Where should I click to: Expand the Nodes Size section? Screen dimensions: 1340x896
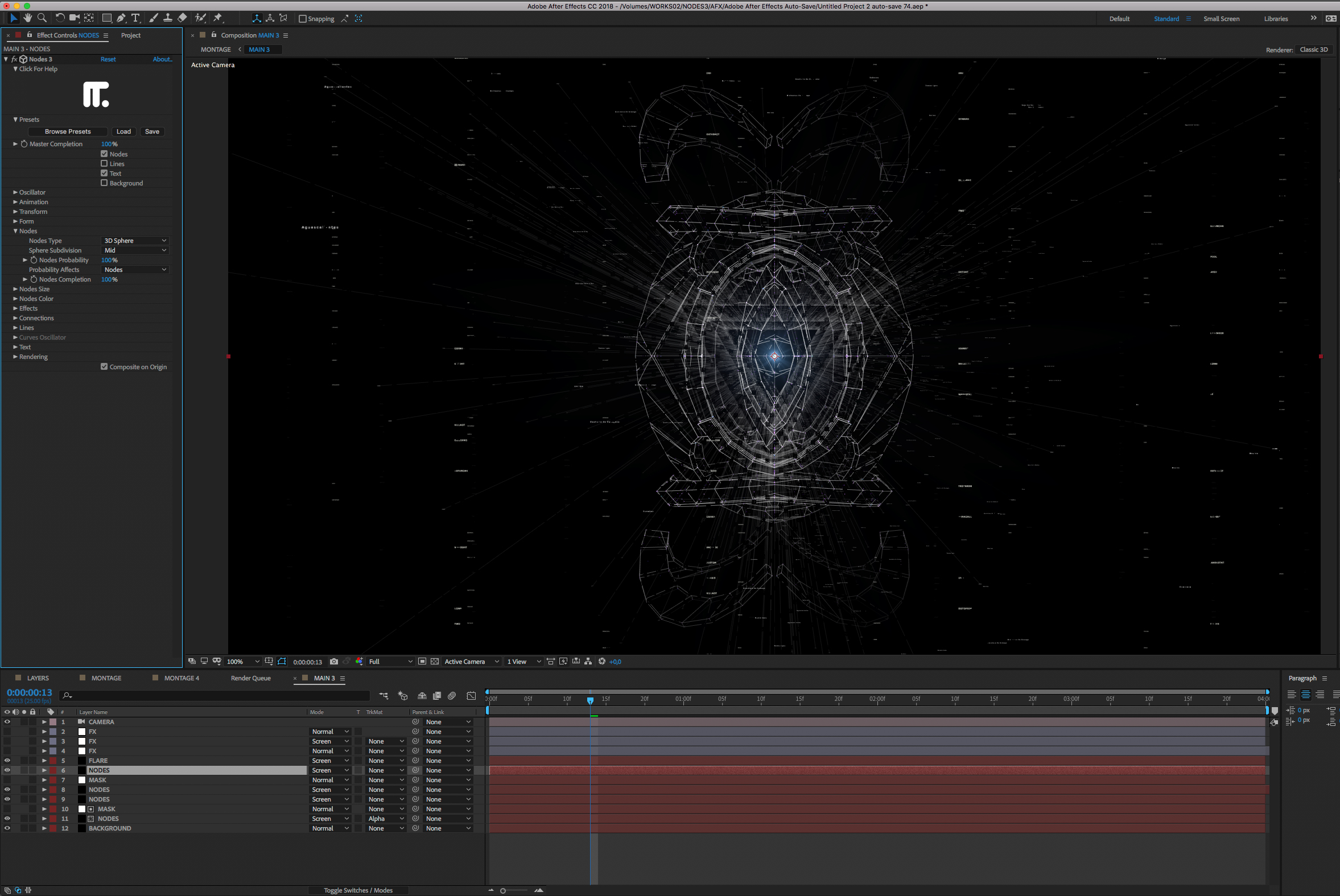[x=15, y=289]
